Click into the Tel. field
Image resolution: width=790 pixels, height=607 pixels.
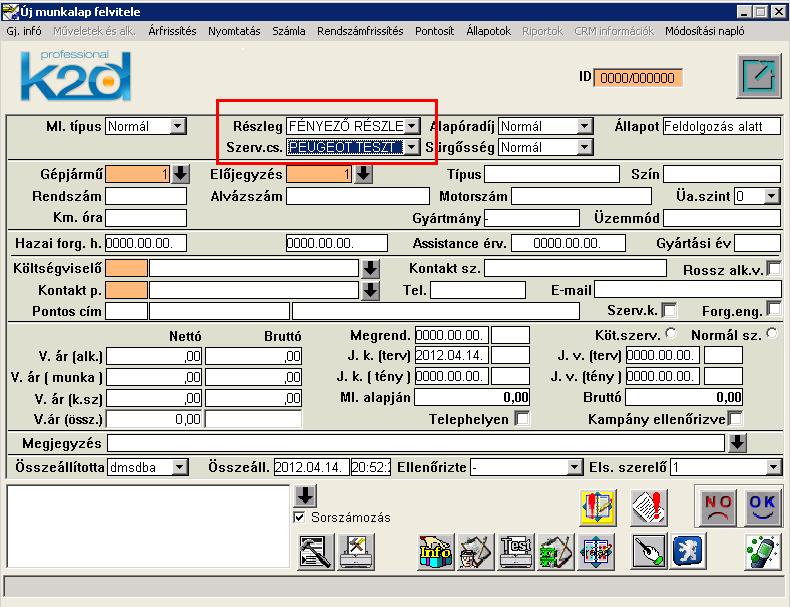click(478, 290)
